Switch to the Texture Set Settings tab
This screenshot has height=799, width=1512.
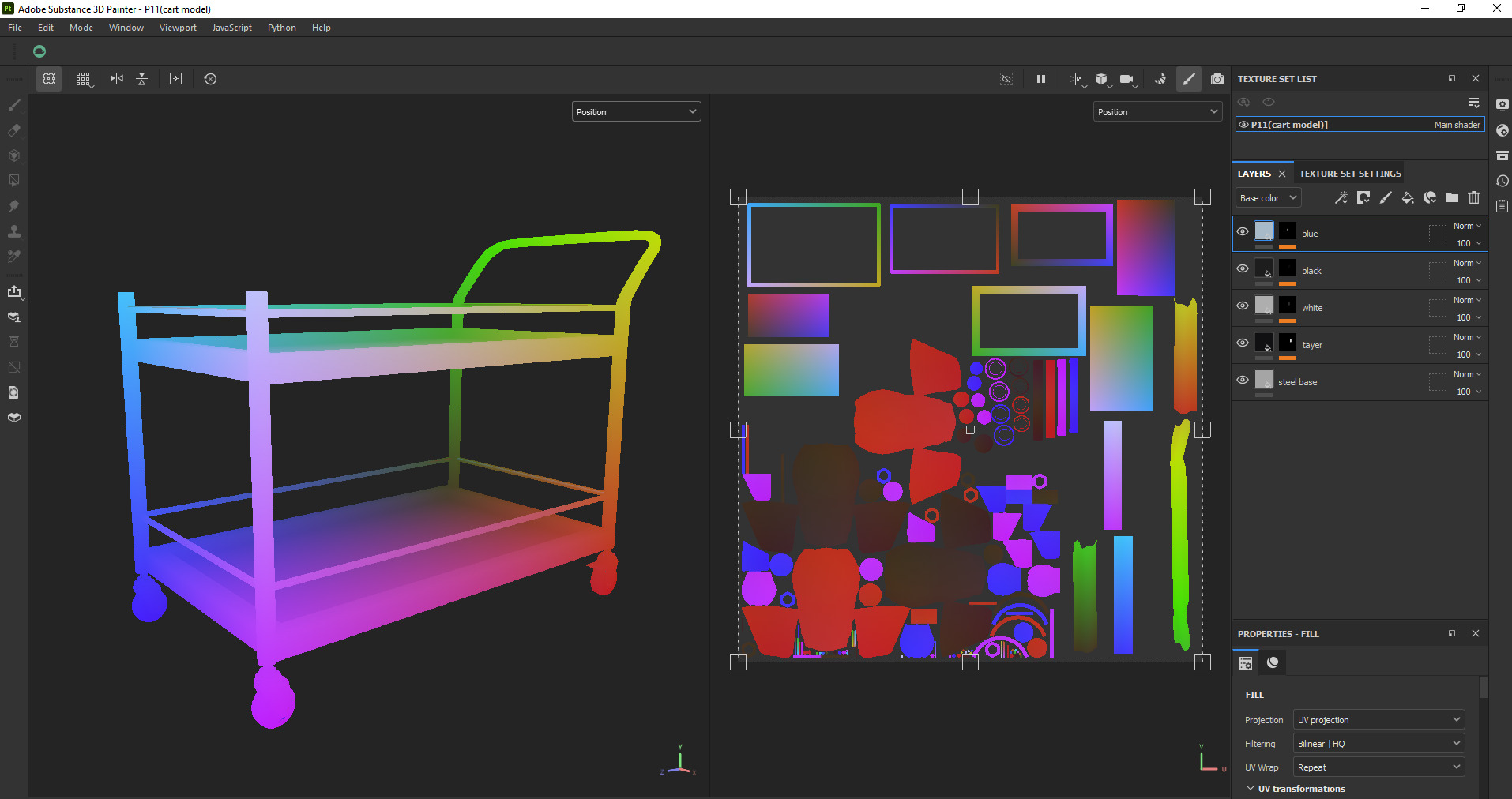(1350, 174)
